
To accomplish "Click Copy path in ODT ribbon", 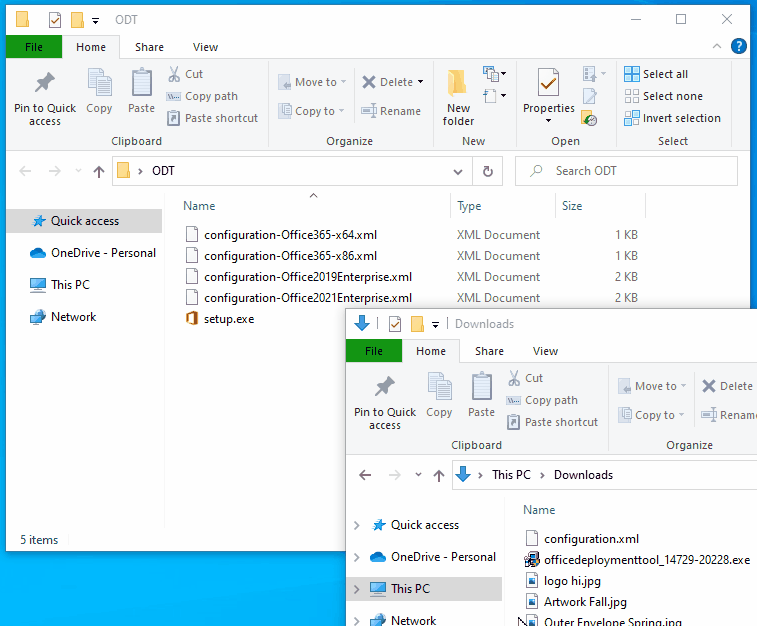I will 202,96.
